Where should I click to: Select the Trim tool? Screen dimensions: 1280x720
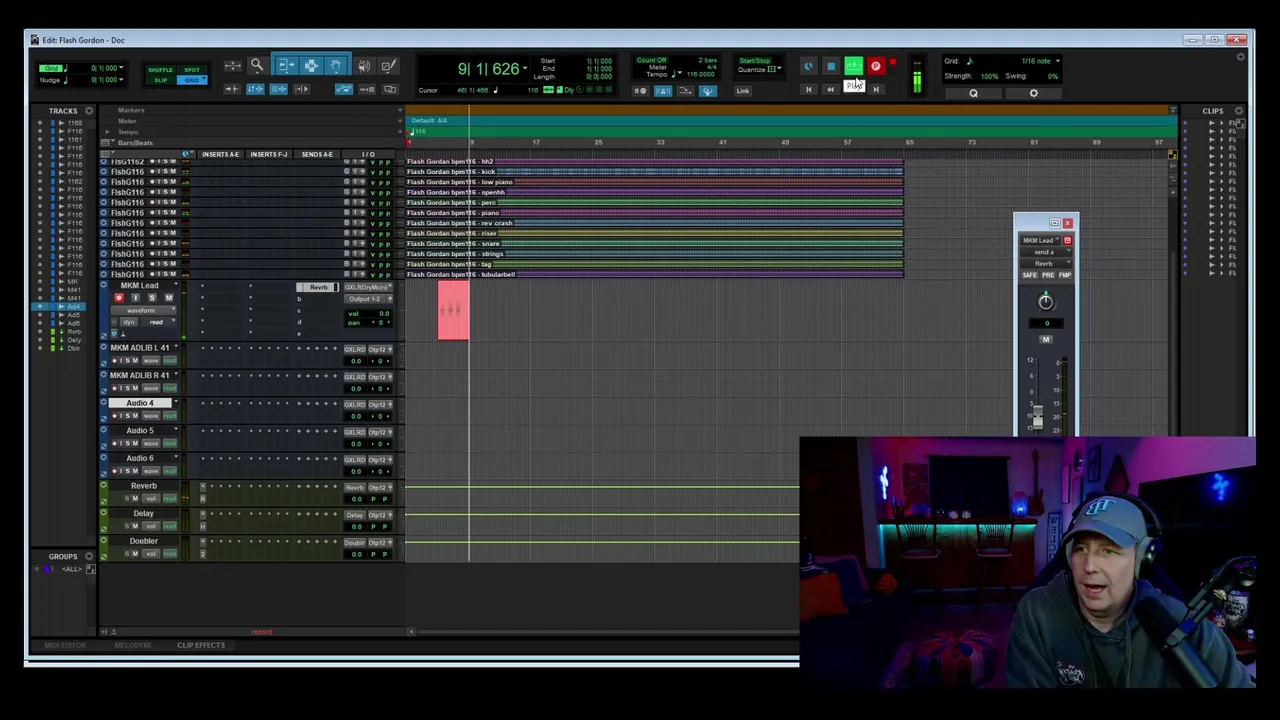coord(286,66)
